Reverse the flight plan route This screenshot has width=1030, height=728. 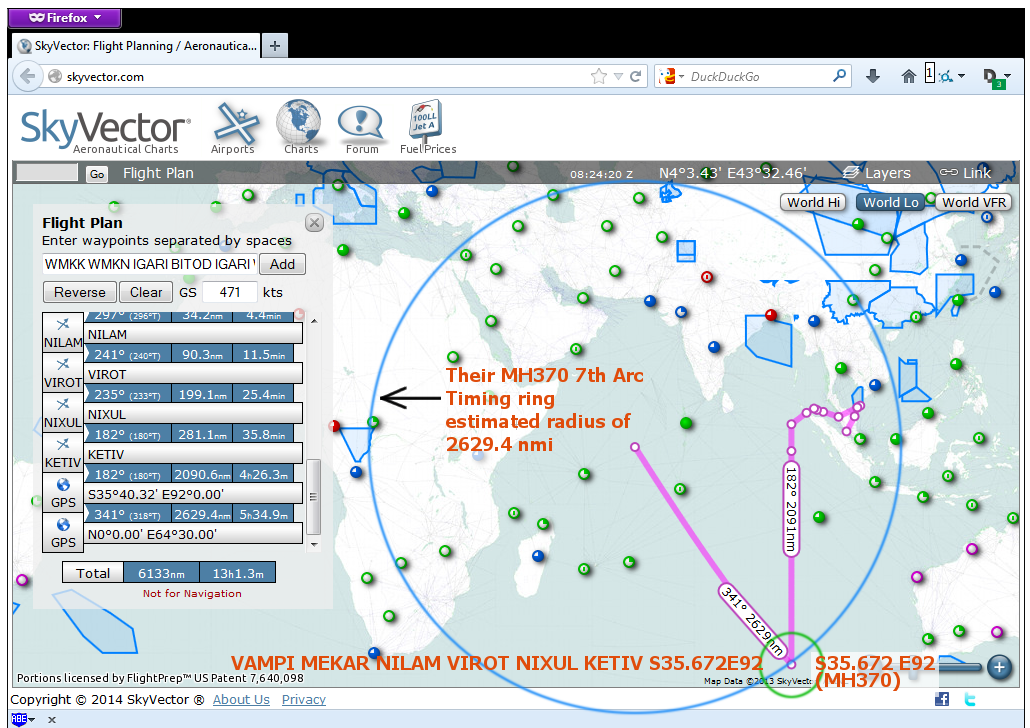79,292
